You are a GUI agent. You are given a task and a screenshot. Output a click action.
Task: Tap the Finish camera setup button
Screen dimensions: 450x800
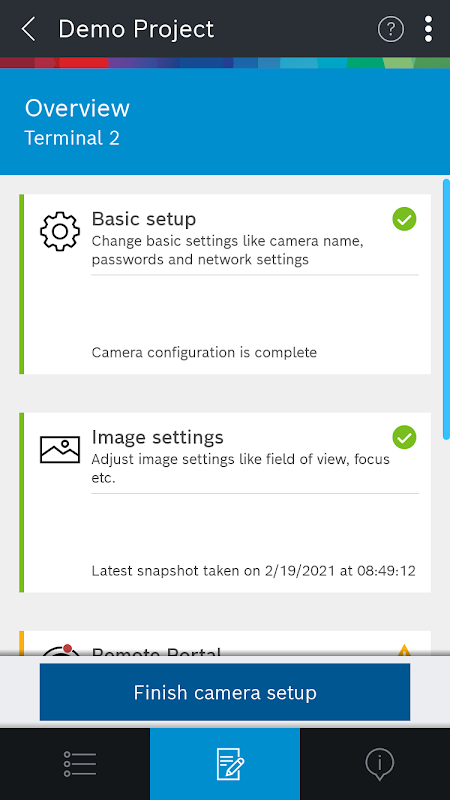[x=225, y=692]
